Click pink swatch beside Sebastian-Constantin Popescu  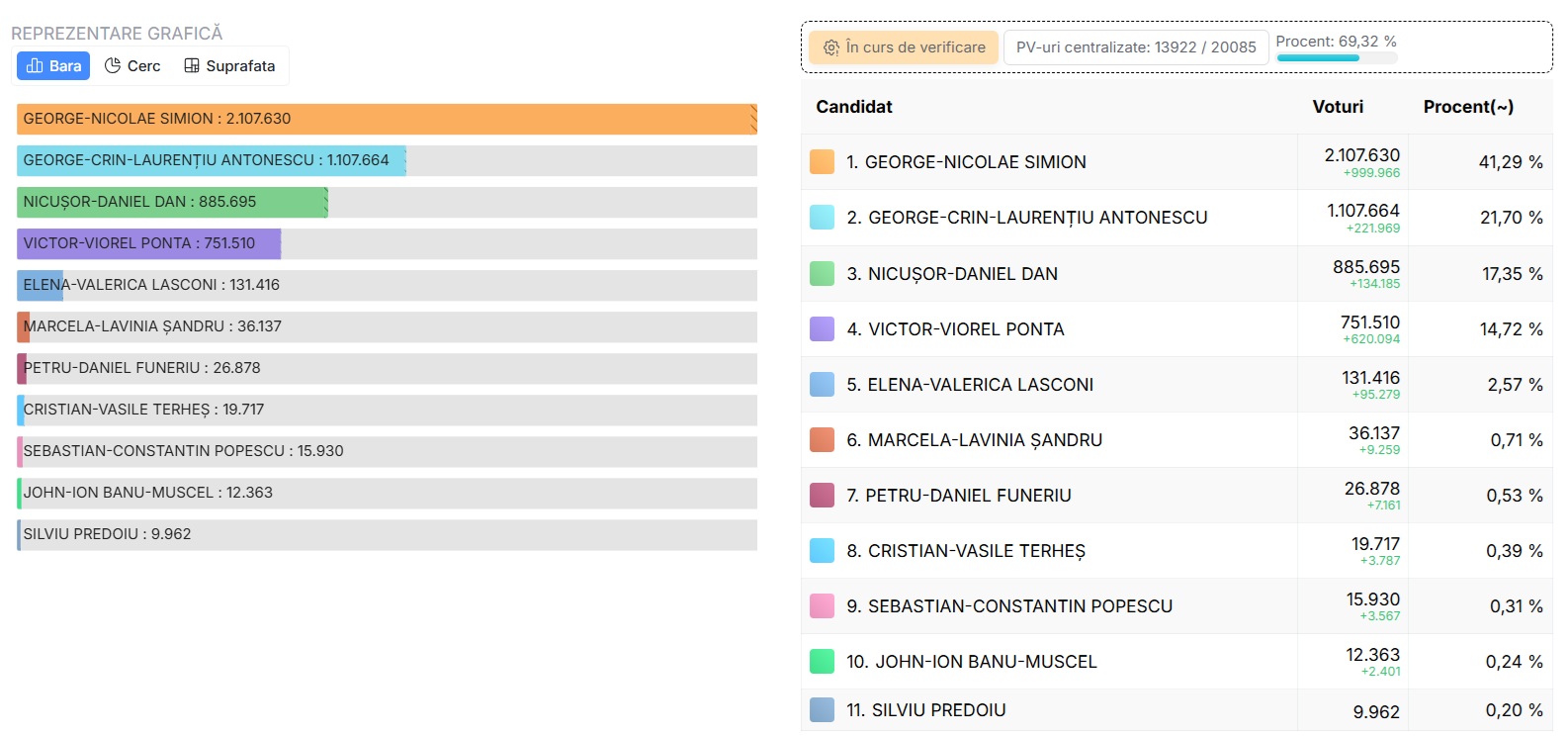click(x=822, y=606)
